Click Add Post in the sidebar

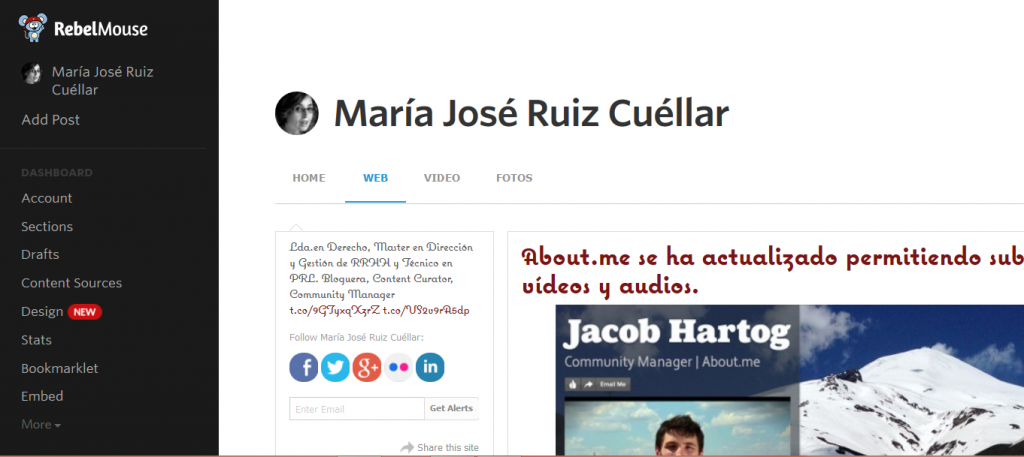pos(50,119)
